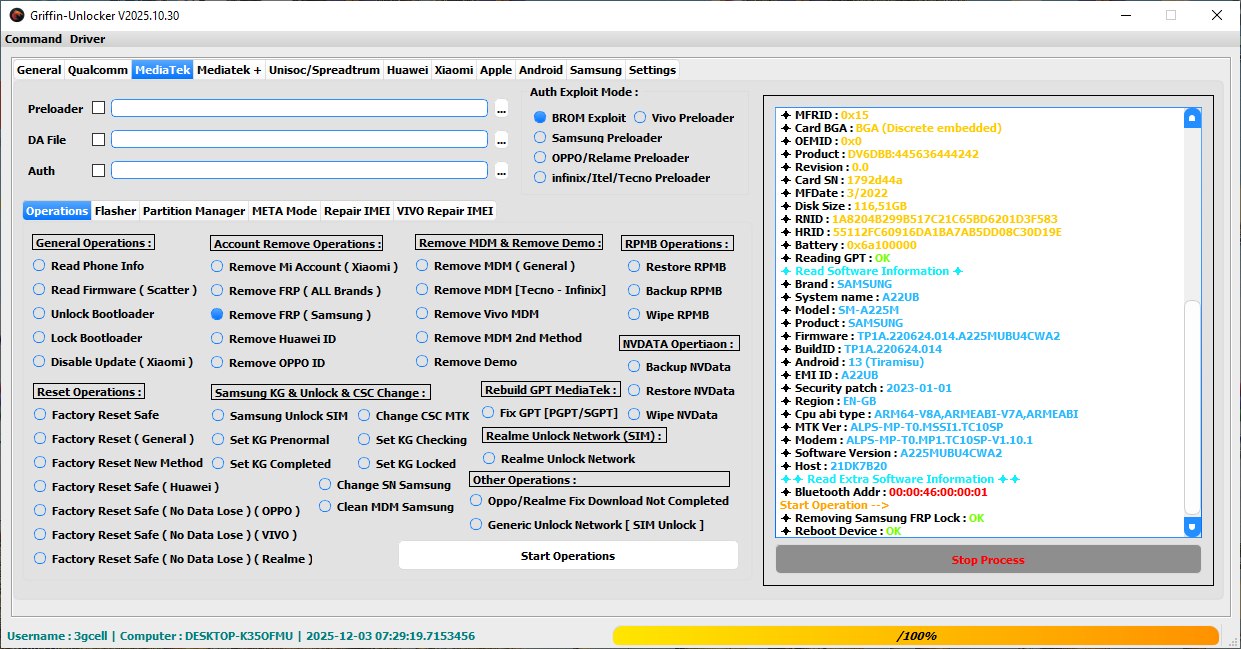The height and width of the screenshot is (649, 1241).
Task: Enable the Preloader checkbox
Action: [98, 108]
